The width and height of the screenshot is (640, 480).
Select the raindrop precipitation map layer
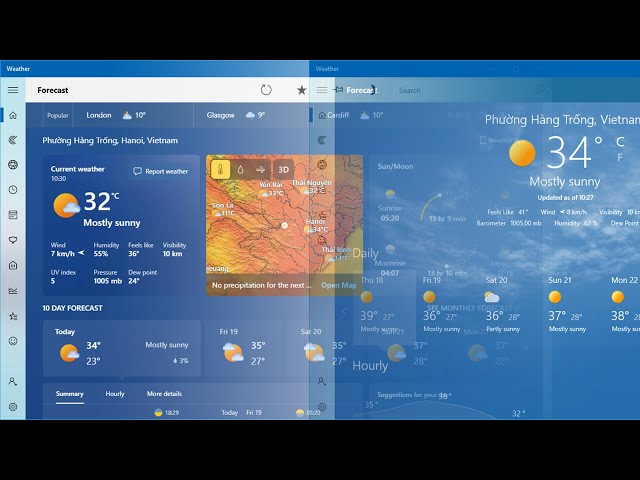point(240,169)
